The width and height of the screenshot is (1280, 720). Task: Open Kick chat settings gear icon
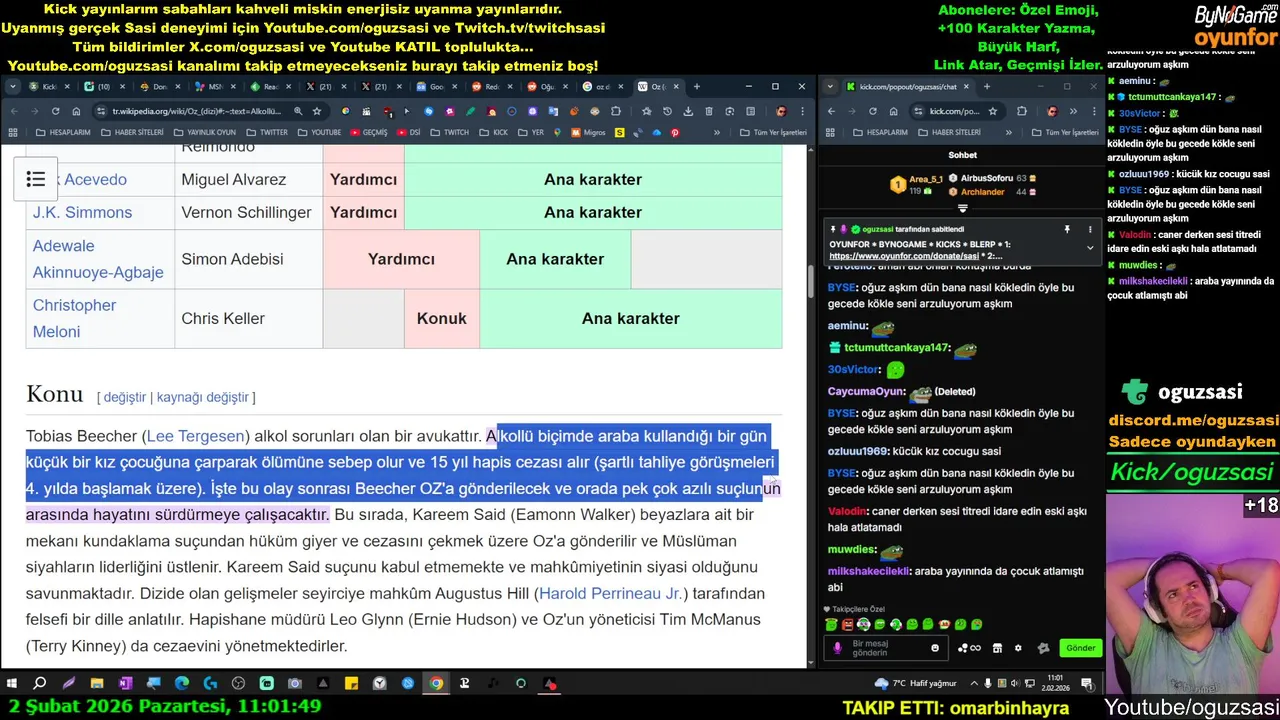(x=1018, y=648)
